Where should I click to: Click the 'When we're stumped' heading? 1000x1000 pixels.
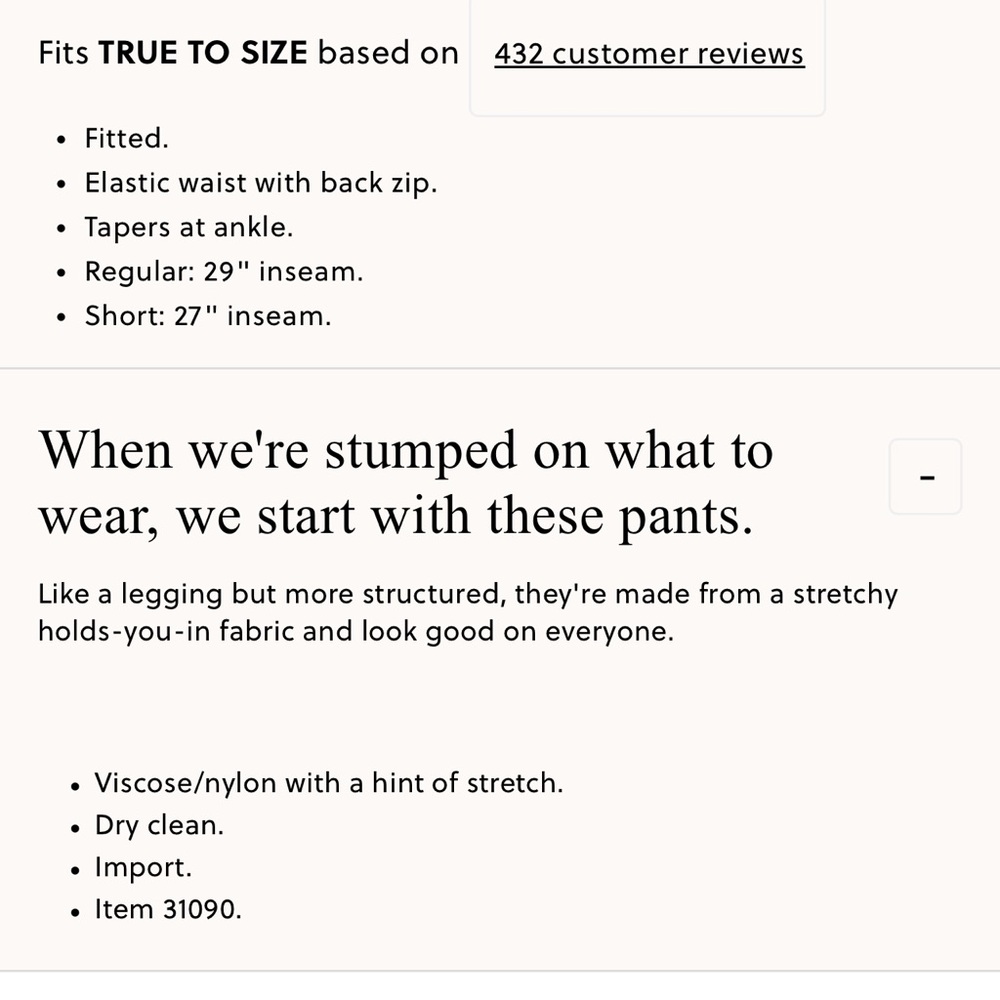(x=405, y=450)
